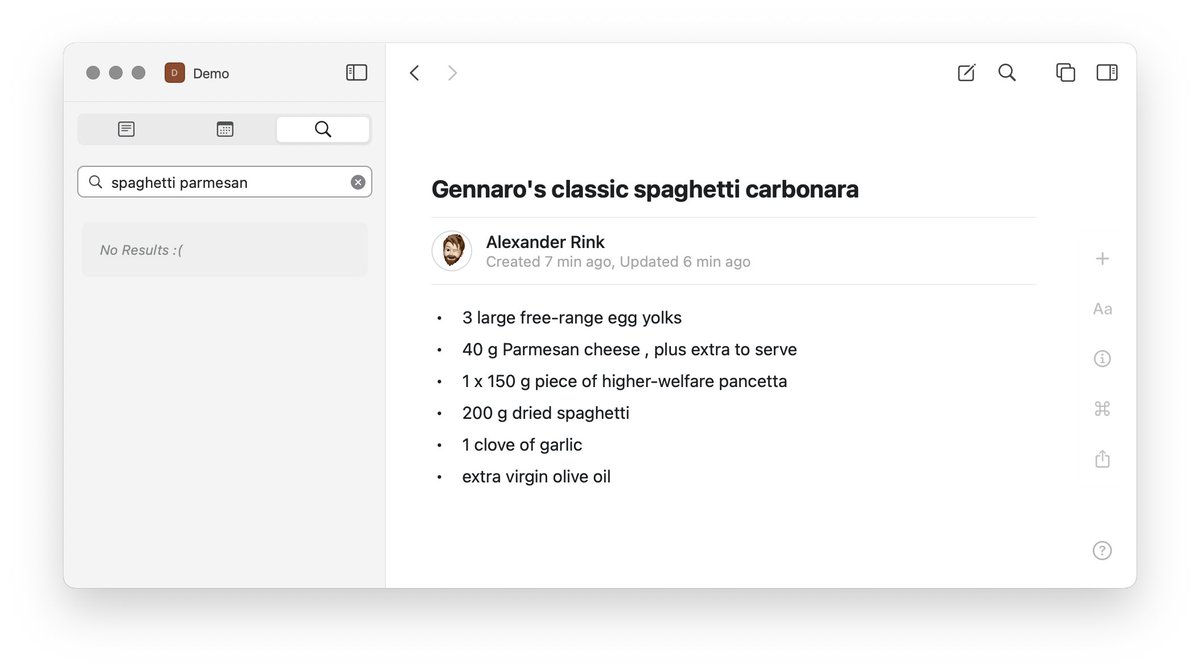The height and width of the screenshot is (672, 1200).
Task: Click the 'Created 7 min ago' timestamp
Action: tap(550, 262)
